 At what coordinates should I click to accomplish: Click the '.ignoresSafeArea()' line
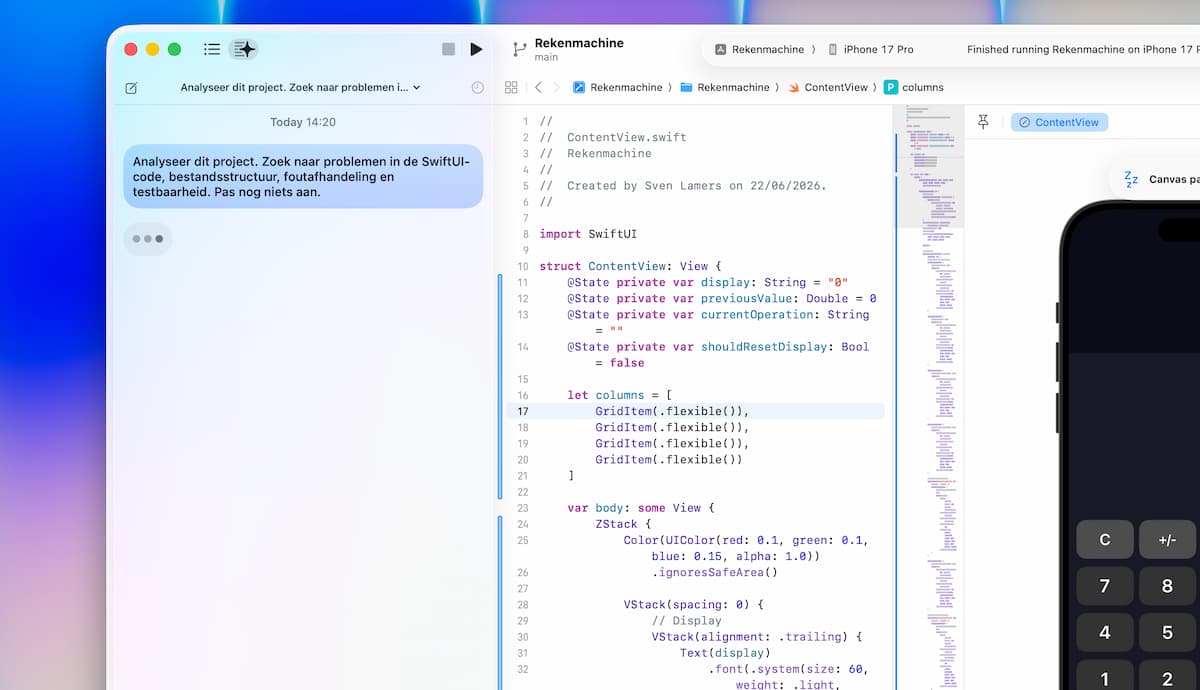[x=714, y=572]
